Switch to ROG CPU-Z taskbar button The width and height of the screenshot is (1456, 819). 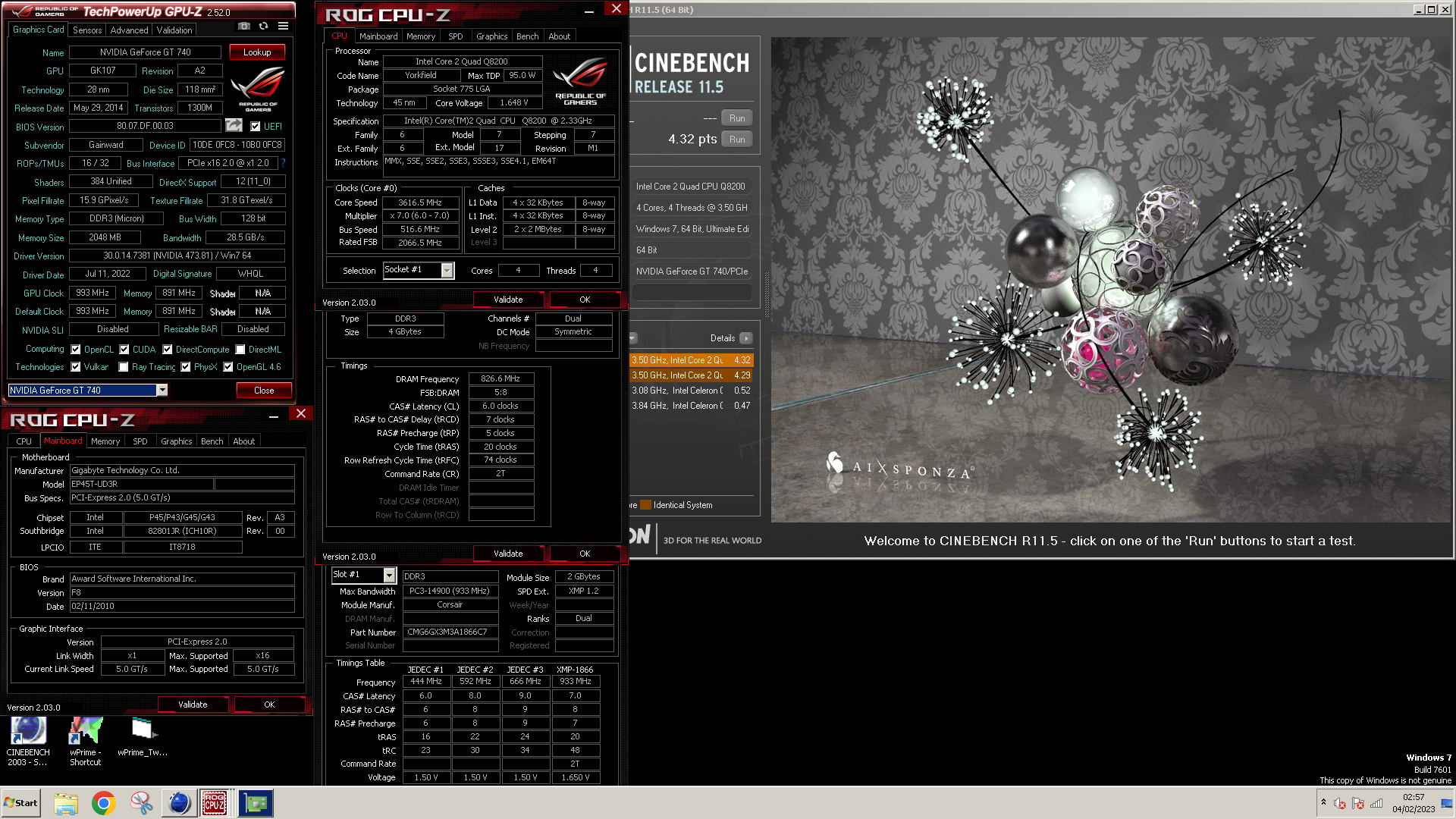tap(215, 803)
